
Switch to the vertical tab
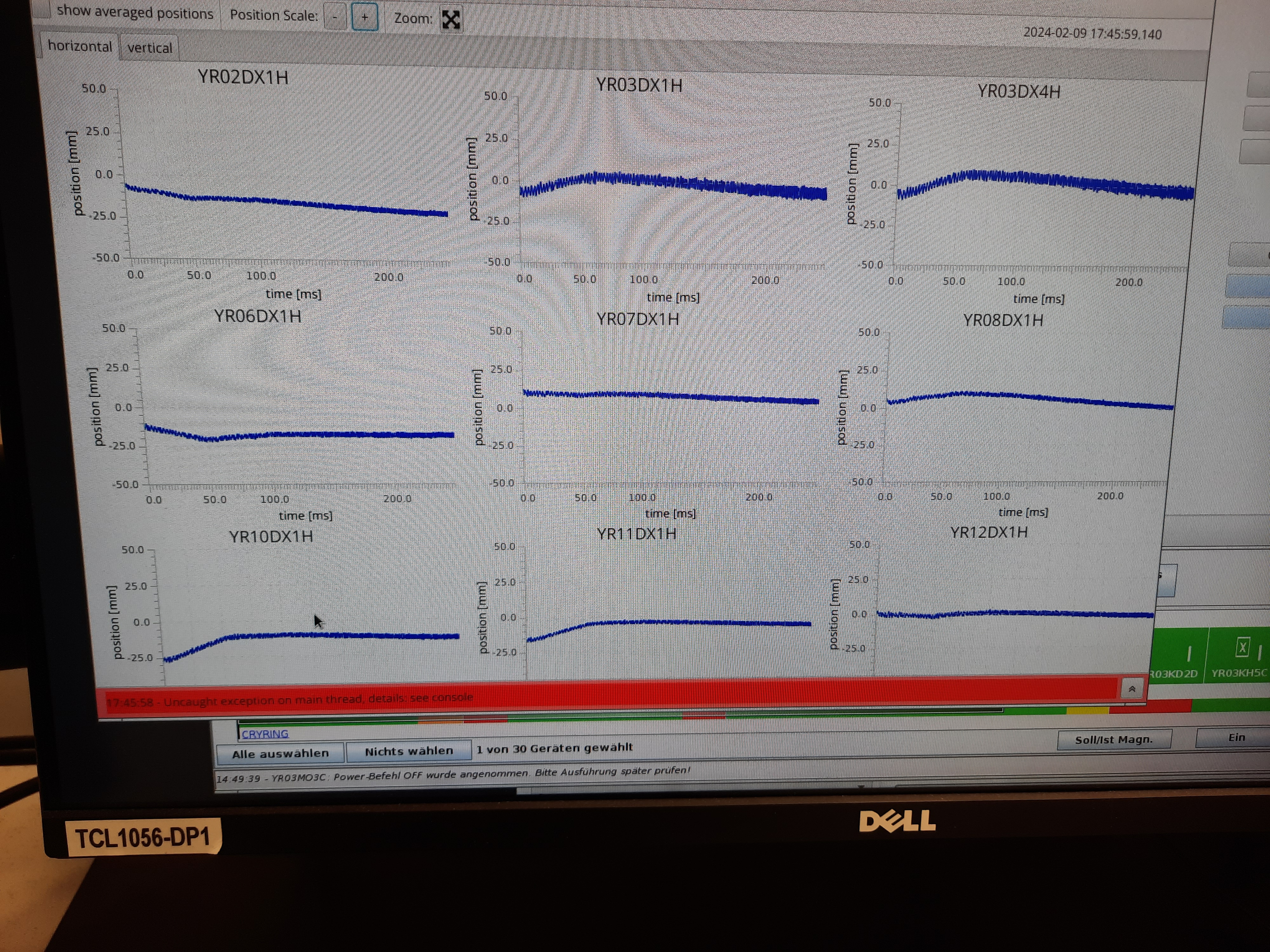pyautogui.click(x=149, y=48)
